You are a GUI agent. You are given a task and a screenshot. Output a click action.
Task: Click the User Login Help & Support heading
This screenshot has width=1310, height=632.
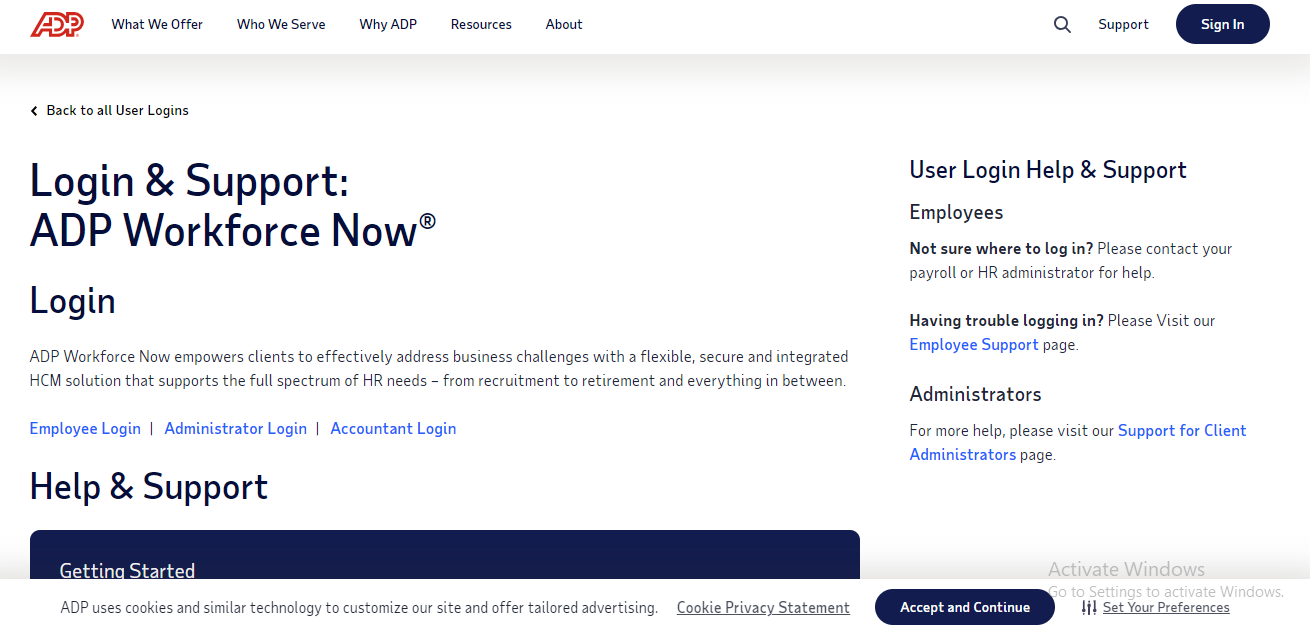coord(1048,170)
